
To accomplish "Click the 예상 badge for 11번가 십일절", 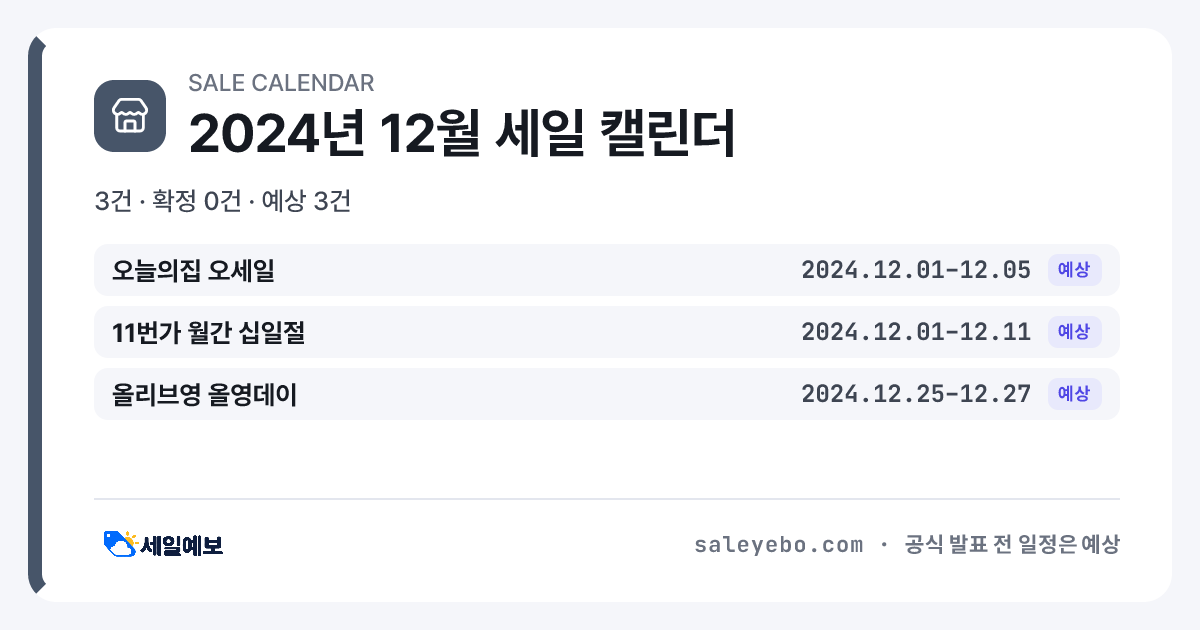I will 1074,332.
